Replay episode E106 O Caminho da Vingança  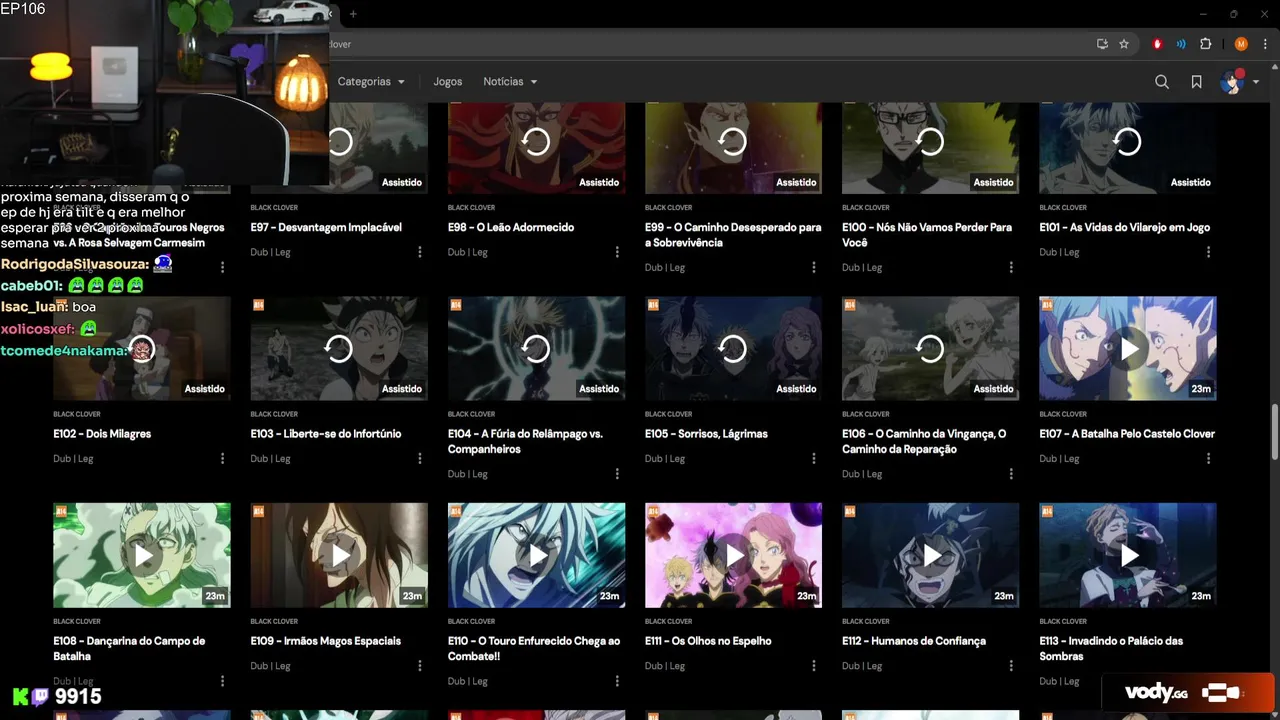click(930, 348)
